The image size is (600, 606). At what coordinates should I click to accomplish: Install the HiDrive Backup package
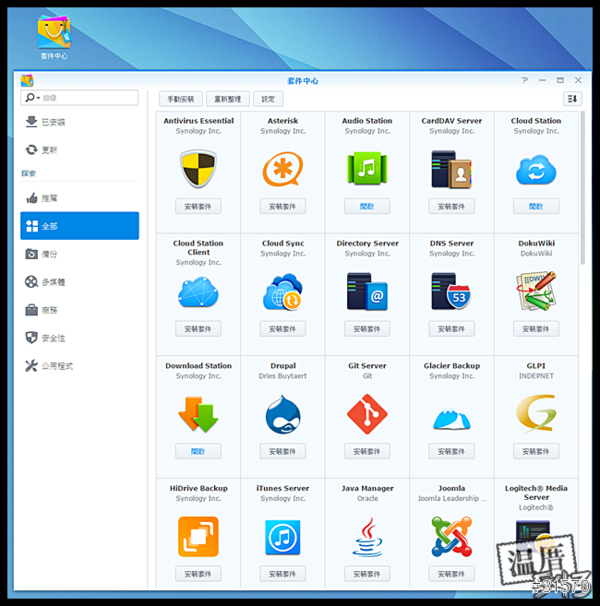(198, 574)
